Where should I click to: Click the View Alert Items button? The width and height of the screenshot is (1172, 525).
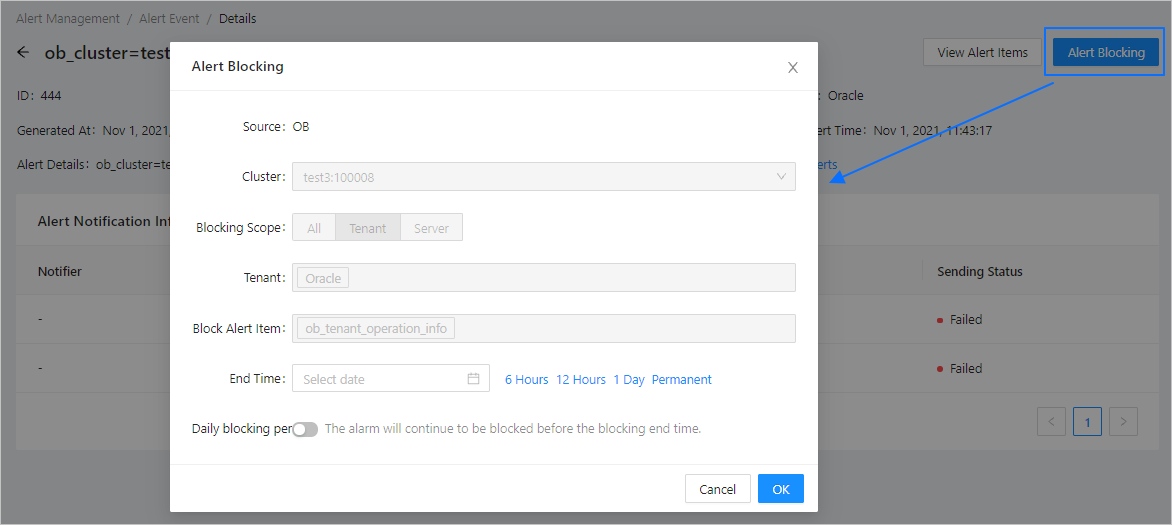click(982, 52)
